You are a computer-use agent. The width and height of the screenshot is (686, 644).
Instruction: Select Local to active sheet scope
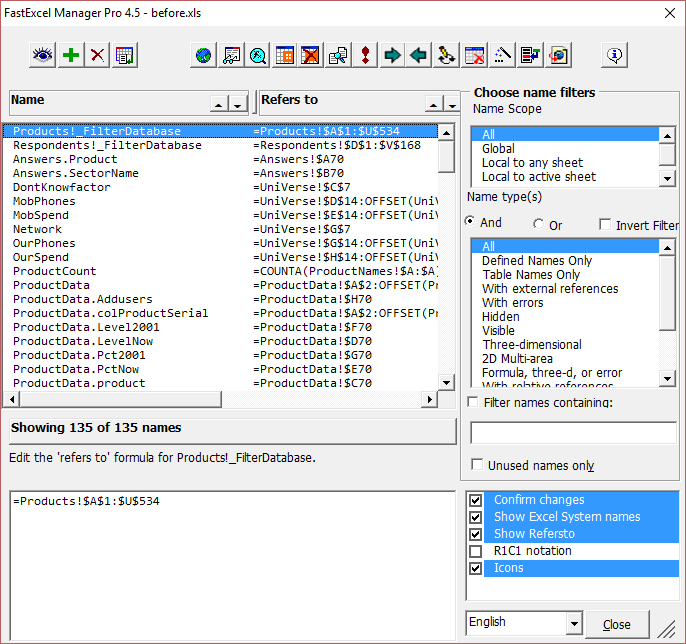[x=565, y=177]
